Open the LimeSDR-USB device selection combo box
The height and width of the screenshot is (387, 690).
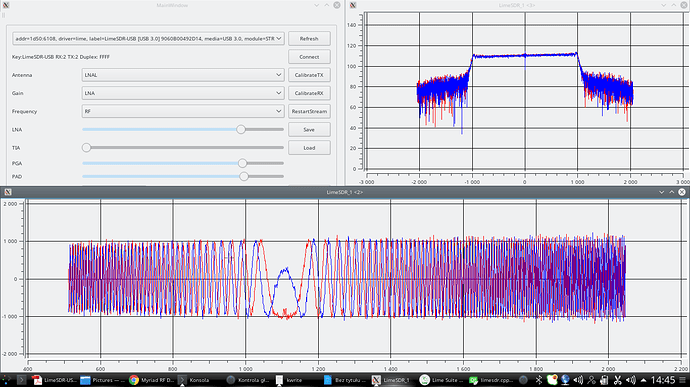[148, 39]
